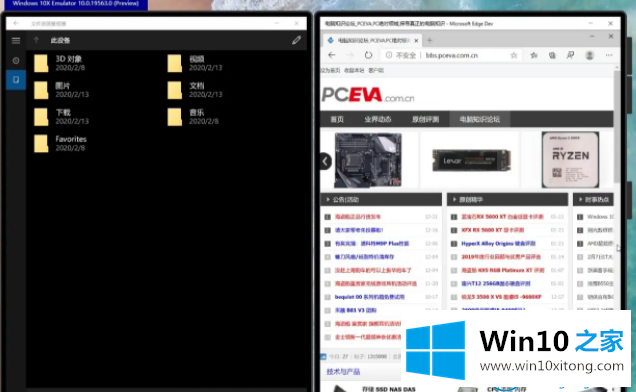636x392 pixels.
Task: Open the Favorites folder
Action: point(60,144)
